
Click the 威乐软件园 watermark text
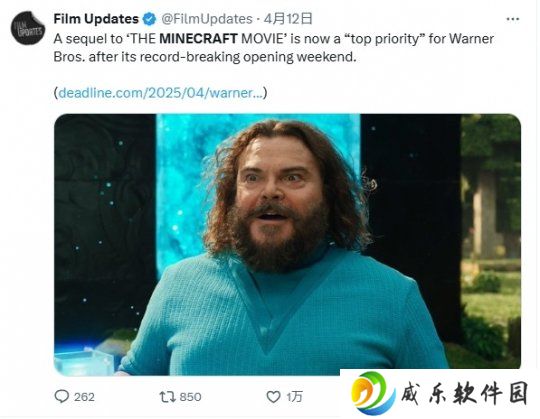(x=465, y=393)
